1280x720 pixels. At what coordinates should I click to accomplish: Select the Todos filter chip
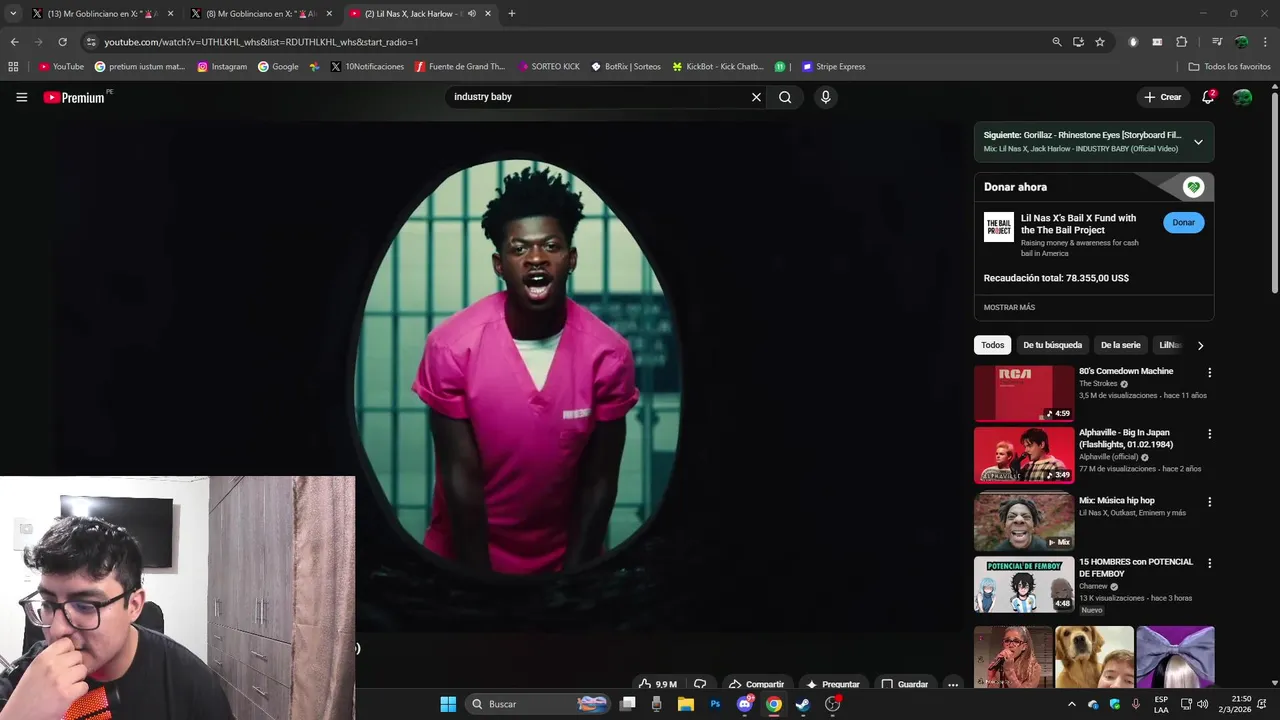[x=993, y=345]
